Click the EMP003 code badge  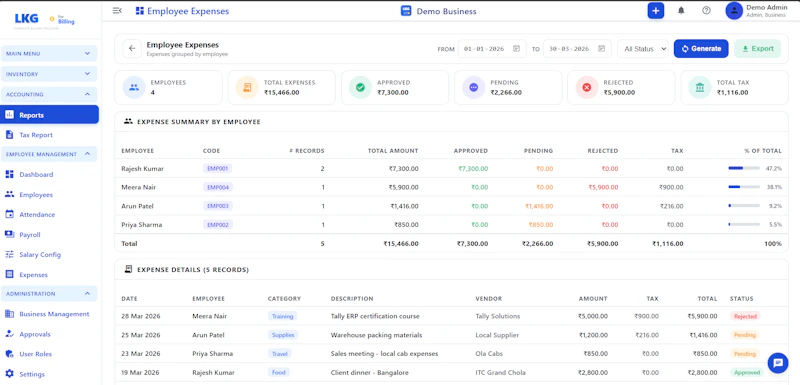click(218, 206)
